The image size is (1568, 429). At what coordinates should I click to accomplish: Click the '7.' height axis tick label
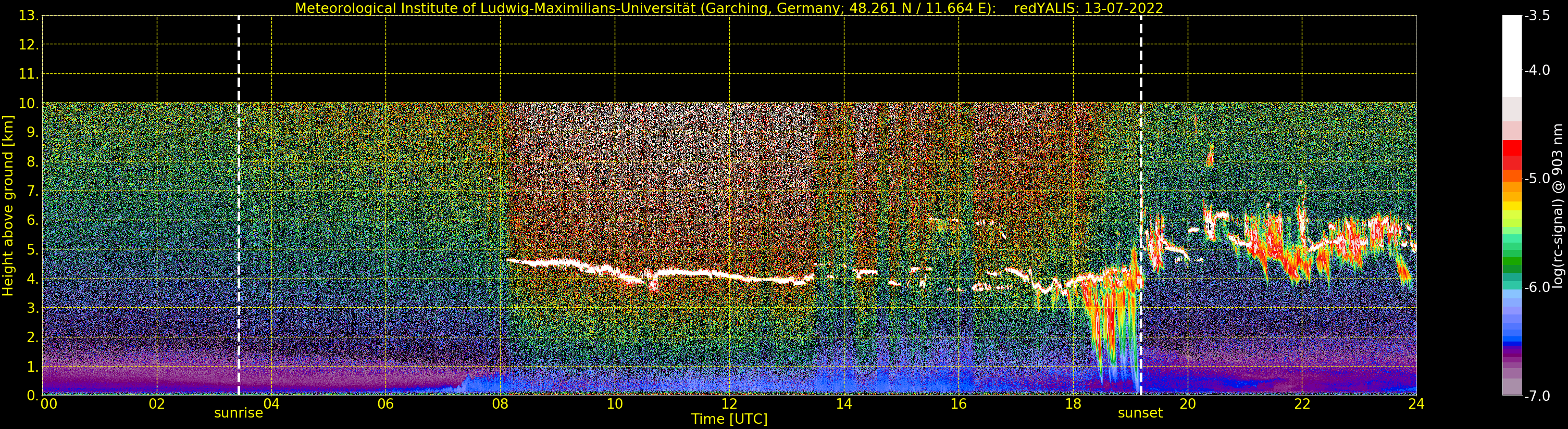point(33,191)
